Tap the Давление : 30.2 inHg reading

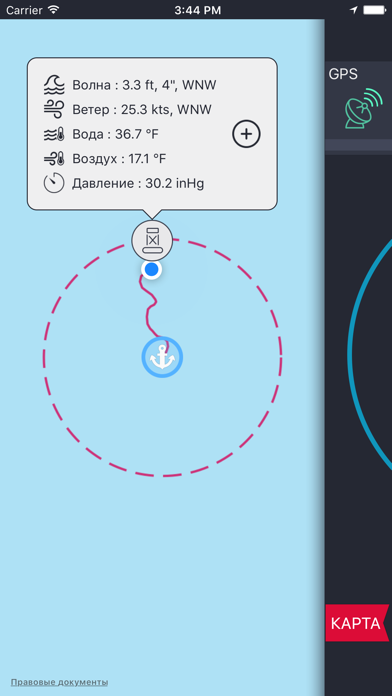[x=138, y=183]
